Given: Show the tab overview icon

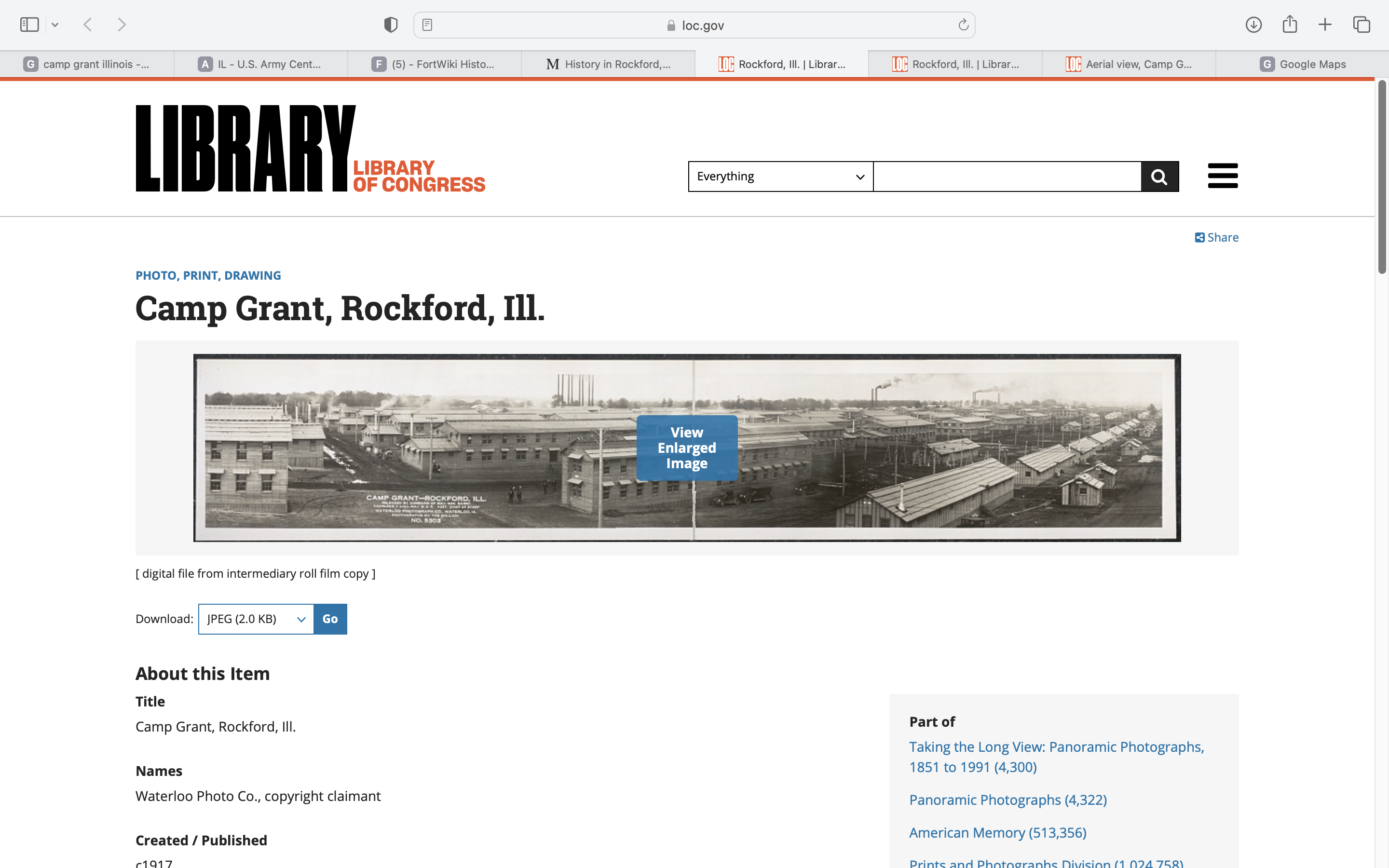Looking at the screenshot, I should [x=1362, y=25].
